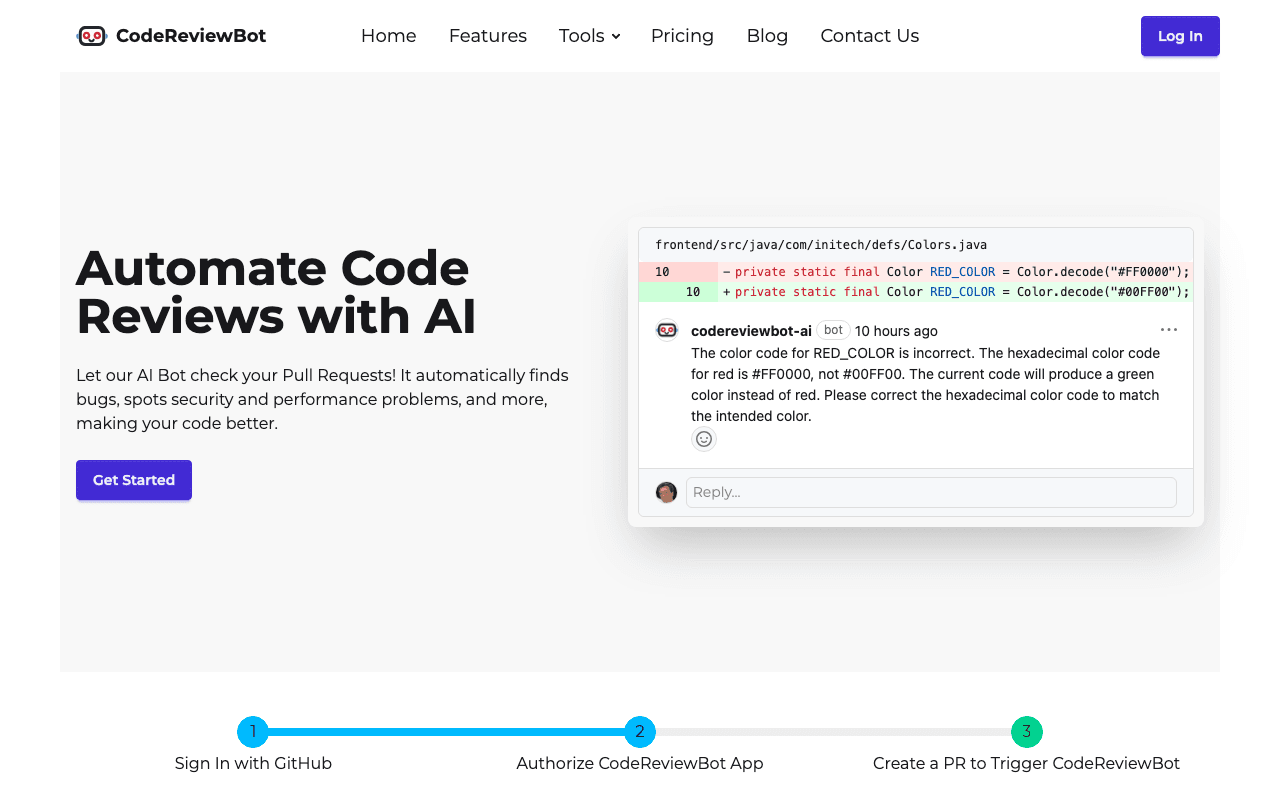Click the 'bot' badge label
This screenshot has width=1280, height=800.
833,330
